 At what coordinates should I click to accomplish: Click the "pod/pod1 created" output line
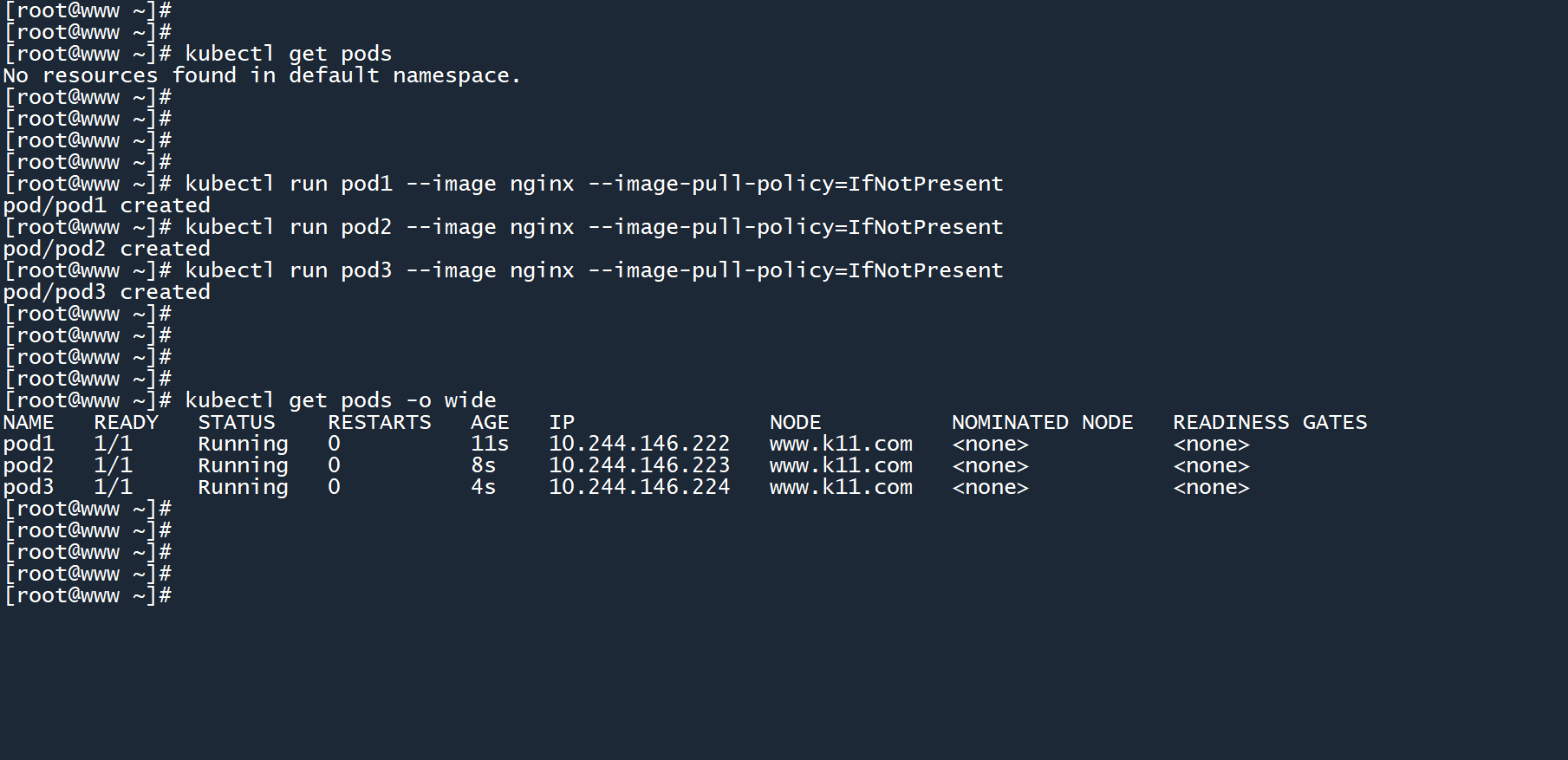pos(107,205)
